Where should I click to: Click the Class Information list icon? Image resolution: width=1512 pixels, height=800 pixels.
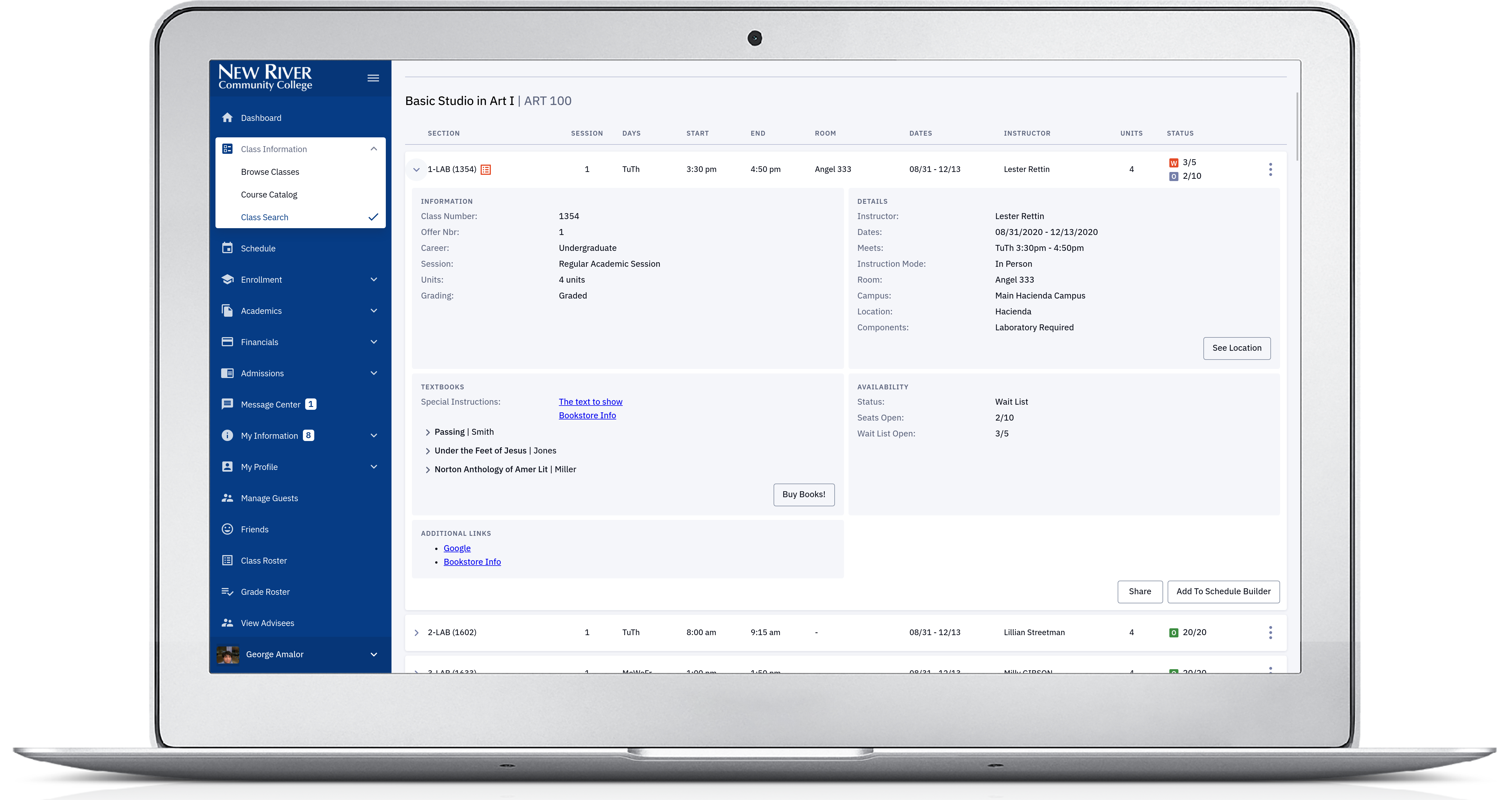coord(227,149)
